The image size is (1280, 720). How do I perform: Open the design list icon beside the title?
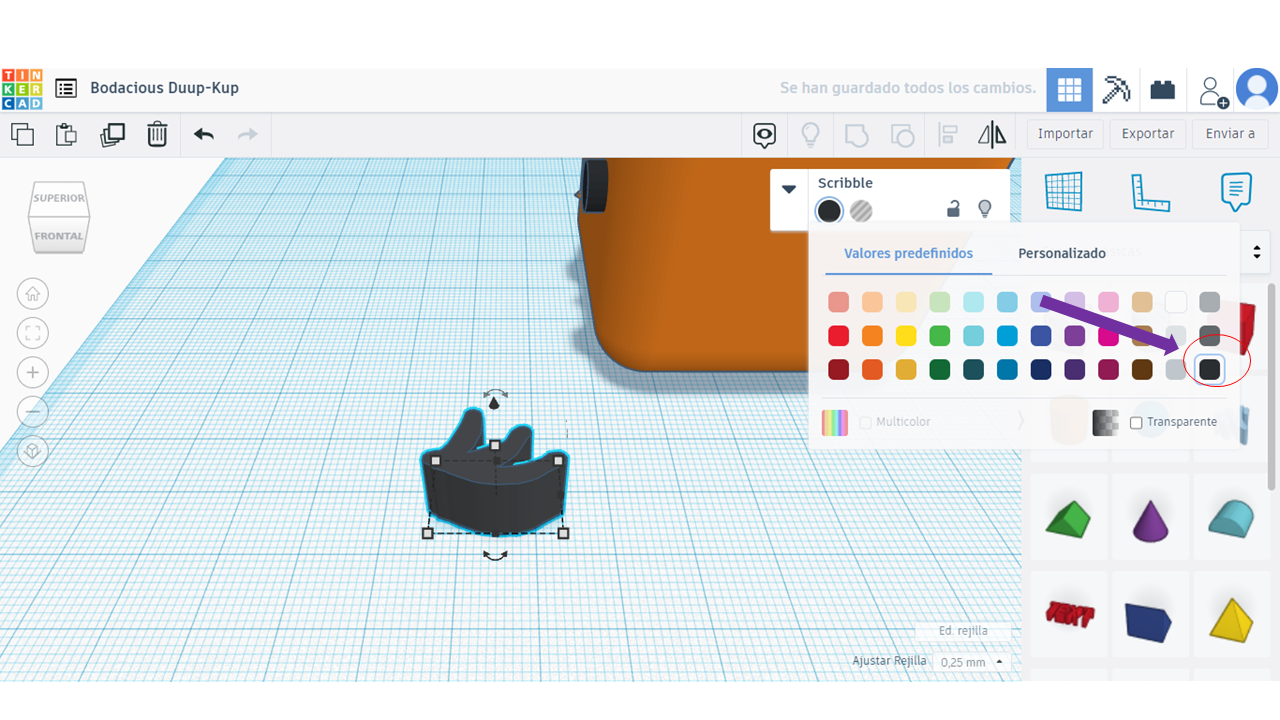66,88
